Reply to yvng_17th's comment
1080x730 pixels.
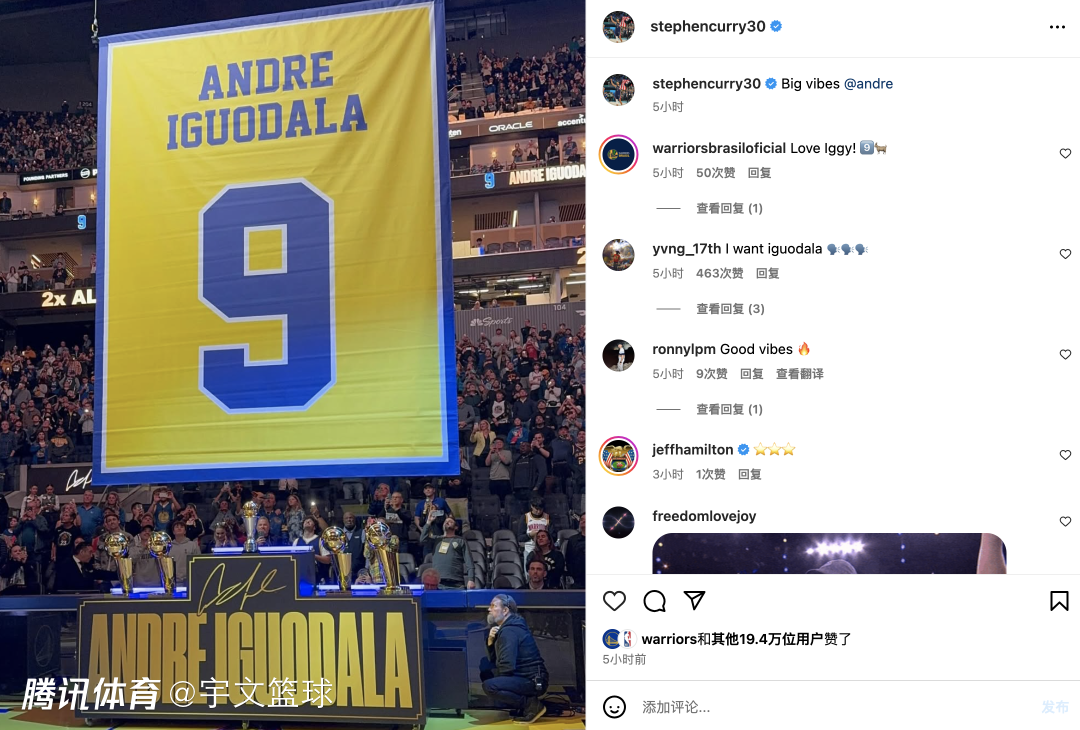[x=767, y=273]
